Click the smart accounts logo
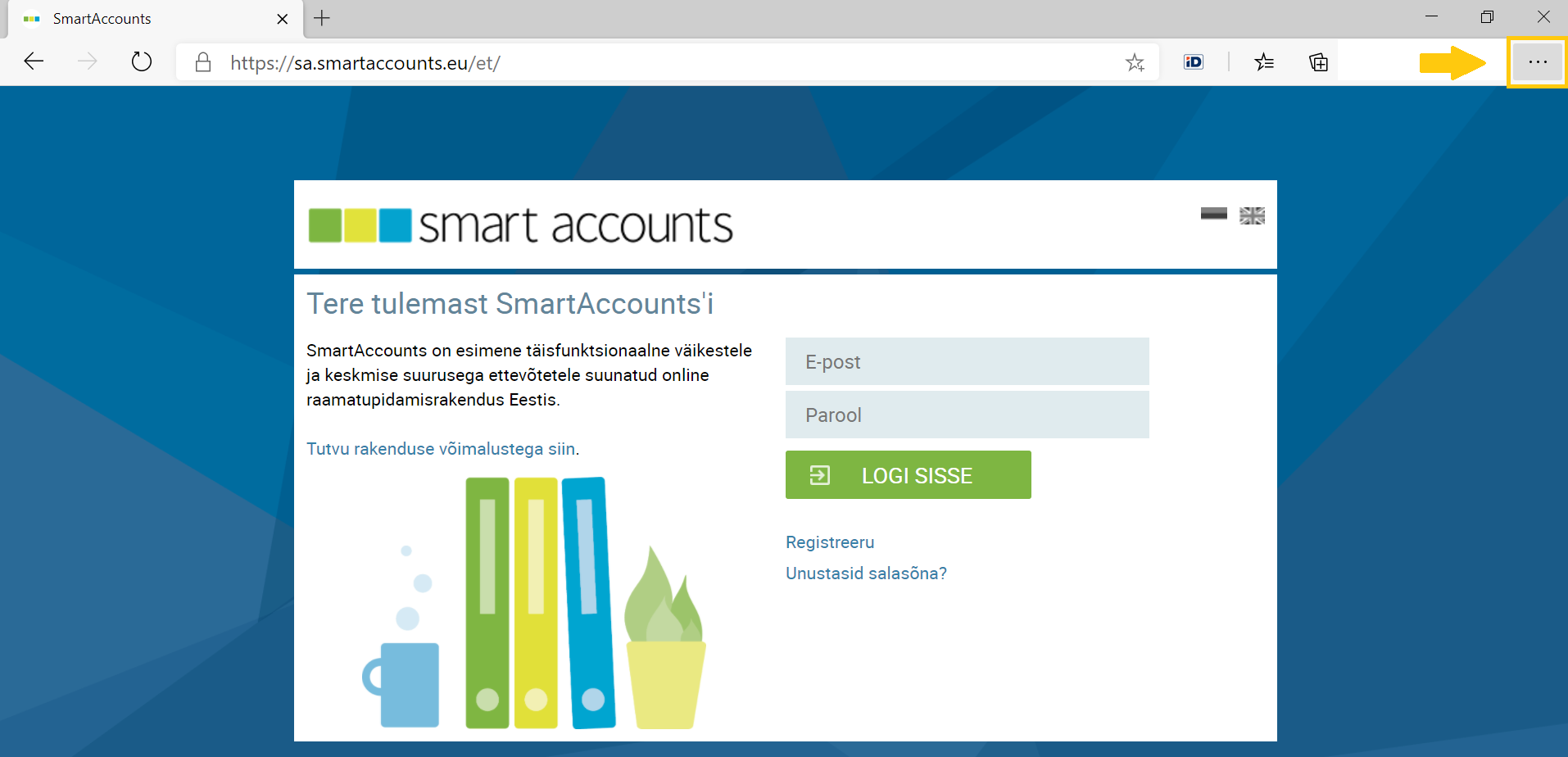Viewport: 1568px width, 757px height. [520, 225]
